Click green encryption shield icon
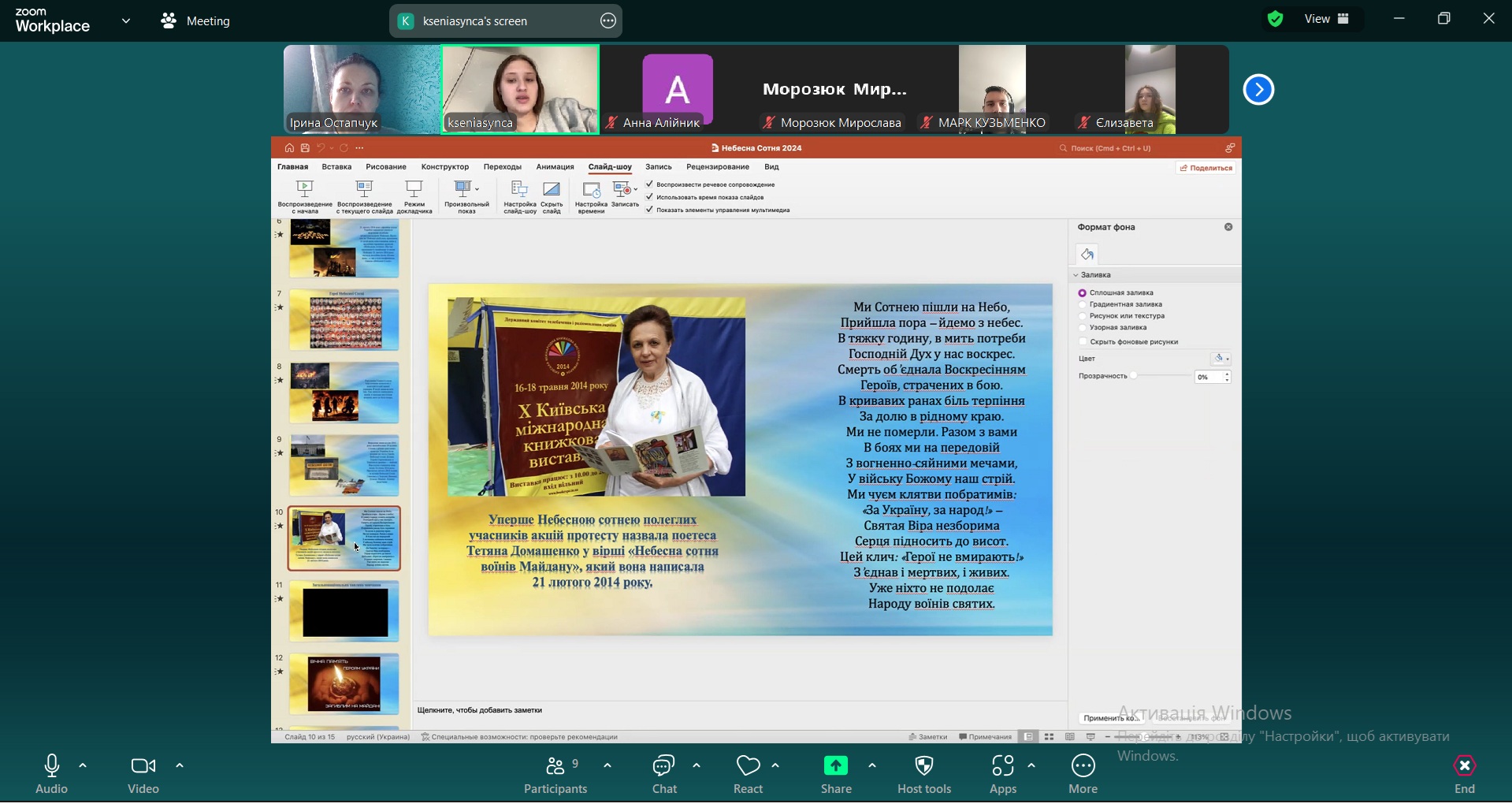 pos(1276,20)
